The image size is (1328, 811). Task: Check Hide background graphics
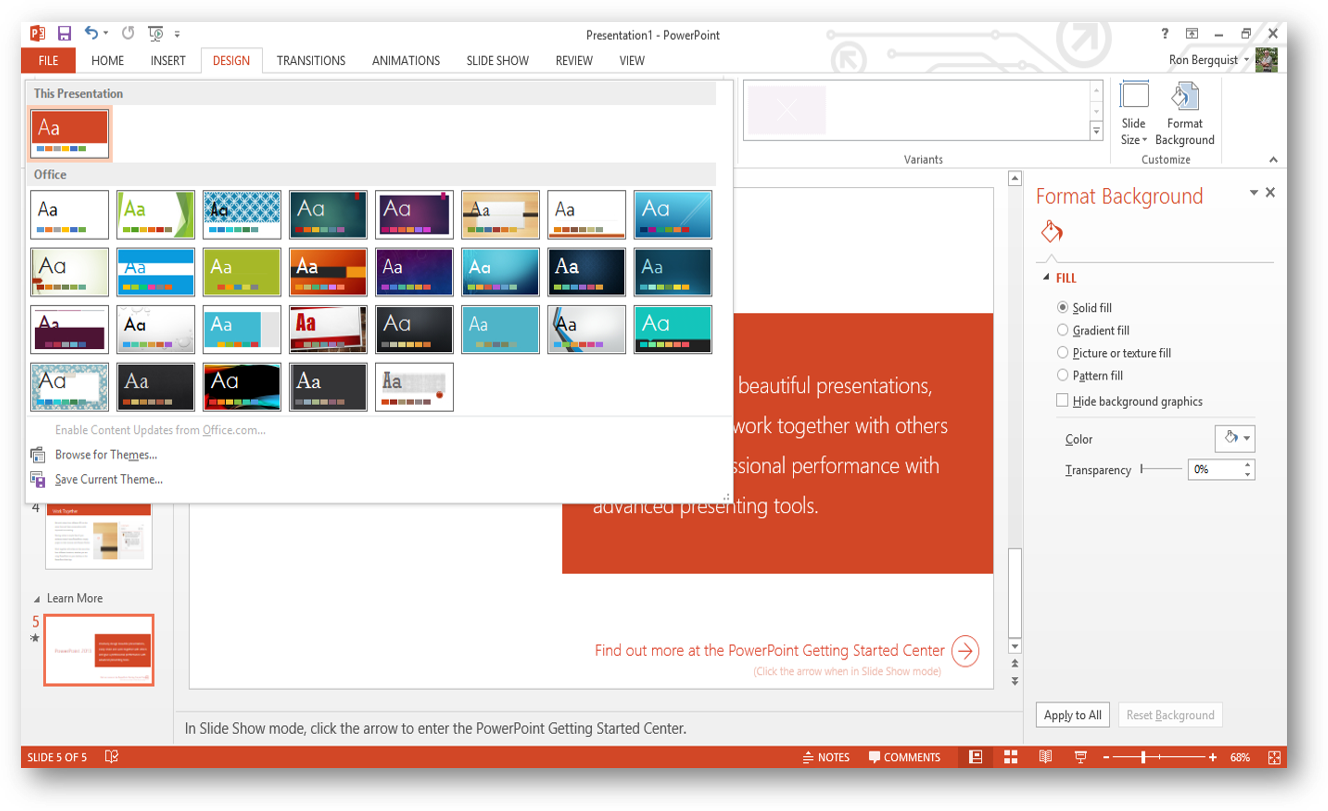coord(1129,401)
